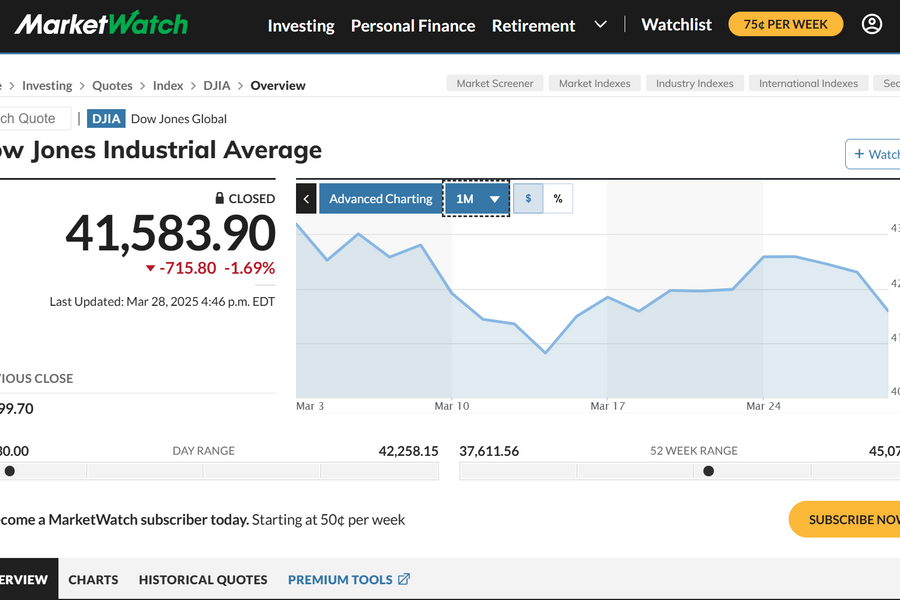900x600 pixels.
Task: Click the external link icon beside Premium Tools
Action: (x=404, y=579)
